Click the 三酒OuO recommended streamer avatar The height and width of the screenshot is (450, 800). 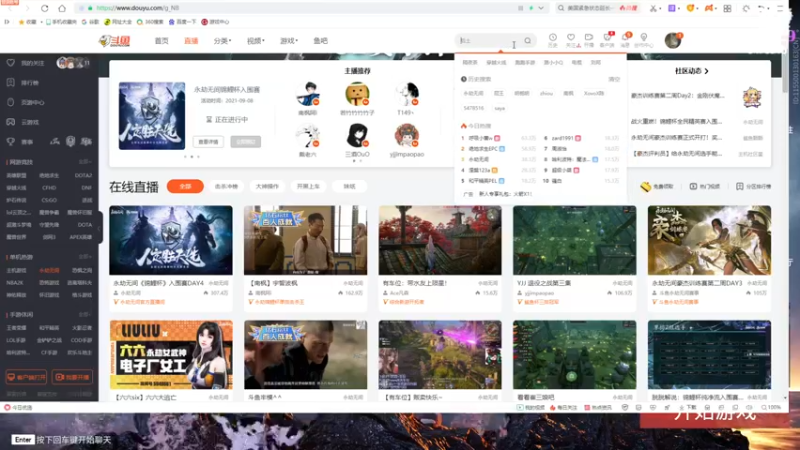pyautogui.click(x=357, y=135)
